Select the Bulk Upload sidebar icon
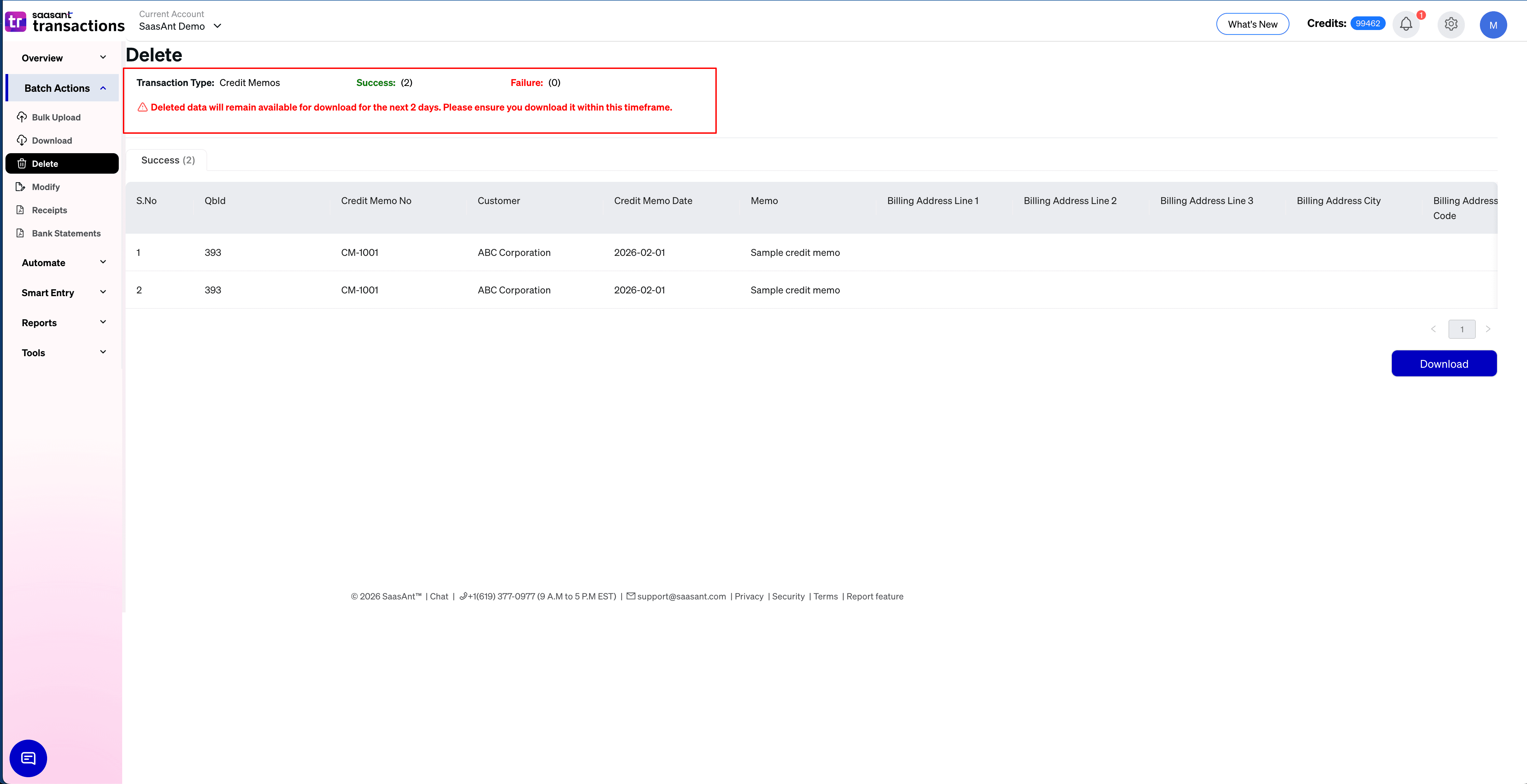This screenshot has height=784, width=1527. (22, 117)
